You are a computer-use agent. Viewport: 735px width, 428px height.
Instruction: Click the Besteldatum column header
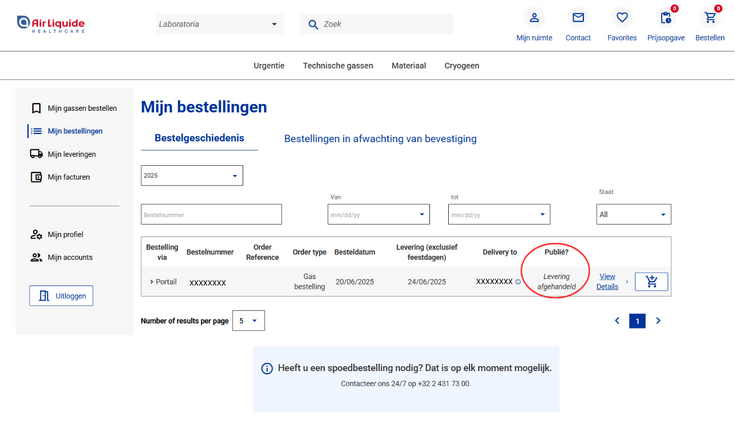(x=355, y=252)
